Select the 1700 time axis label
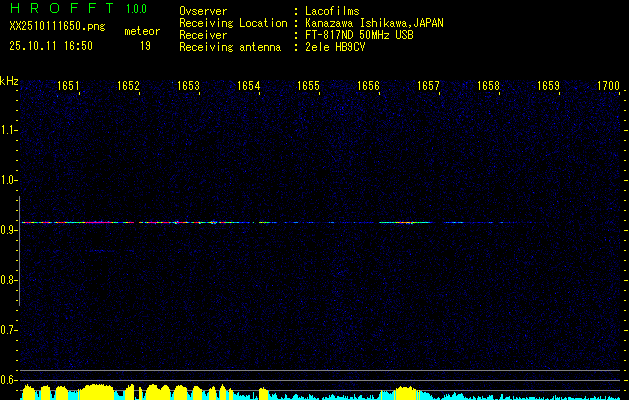The width and height of the screenshot is (629, 400). click(608, 87)
